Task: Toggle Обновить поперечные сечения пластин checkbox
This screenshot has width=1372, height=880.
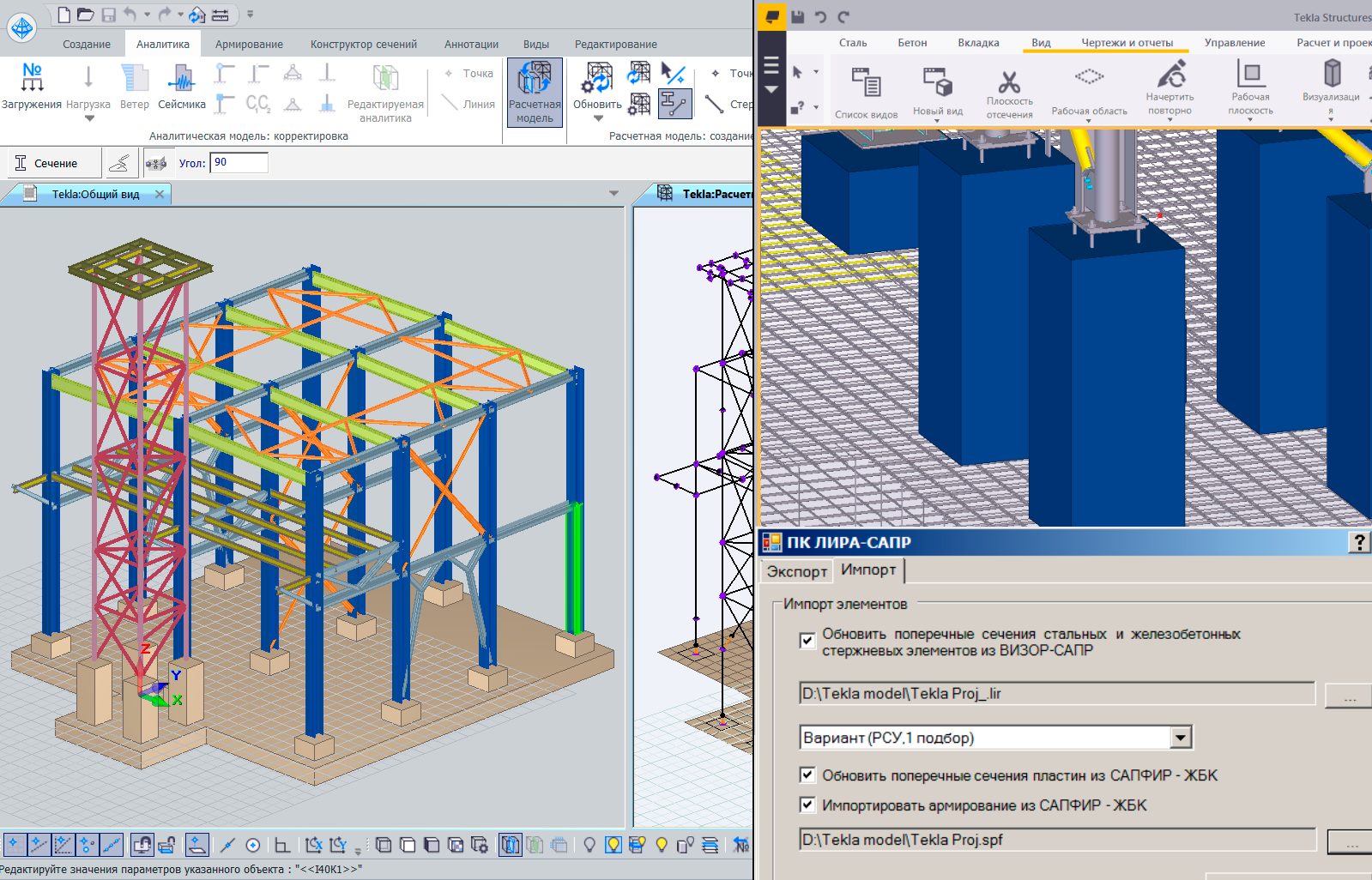Action: coord(807,775)
